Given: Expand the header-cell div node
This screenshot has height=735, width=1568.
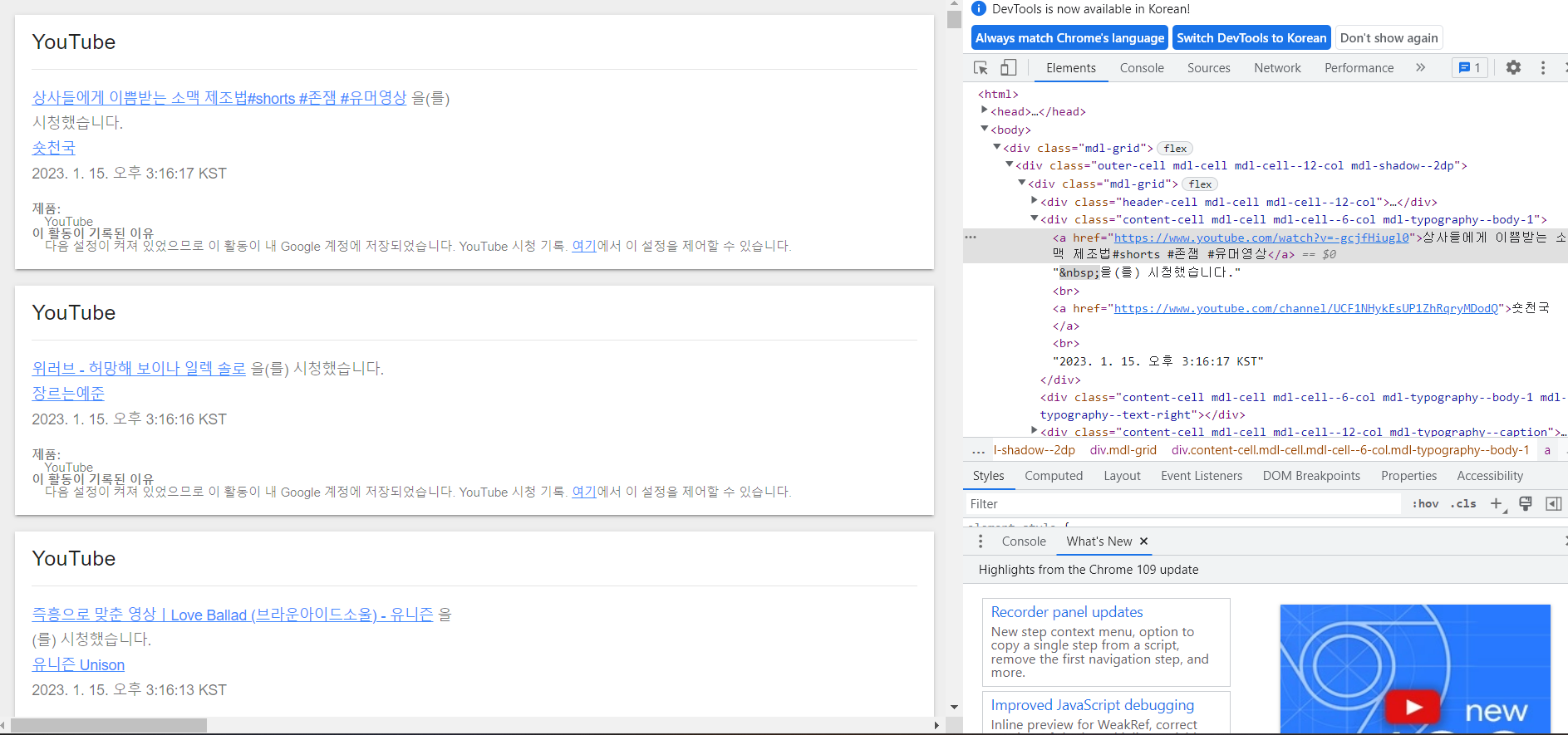Looking at the screenshot, I should 1035,201.
